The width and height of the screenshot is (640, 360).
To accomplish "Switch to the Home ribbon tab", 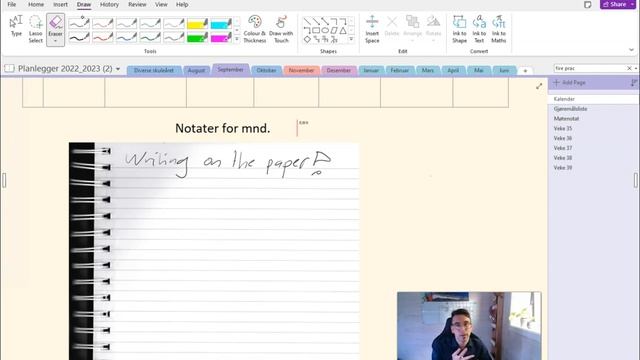I will click(36, 4).
